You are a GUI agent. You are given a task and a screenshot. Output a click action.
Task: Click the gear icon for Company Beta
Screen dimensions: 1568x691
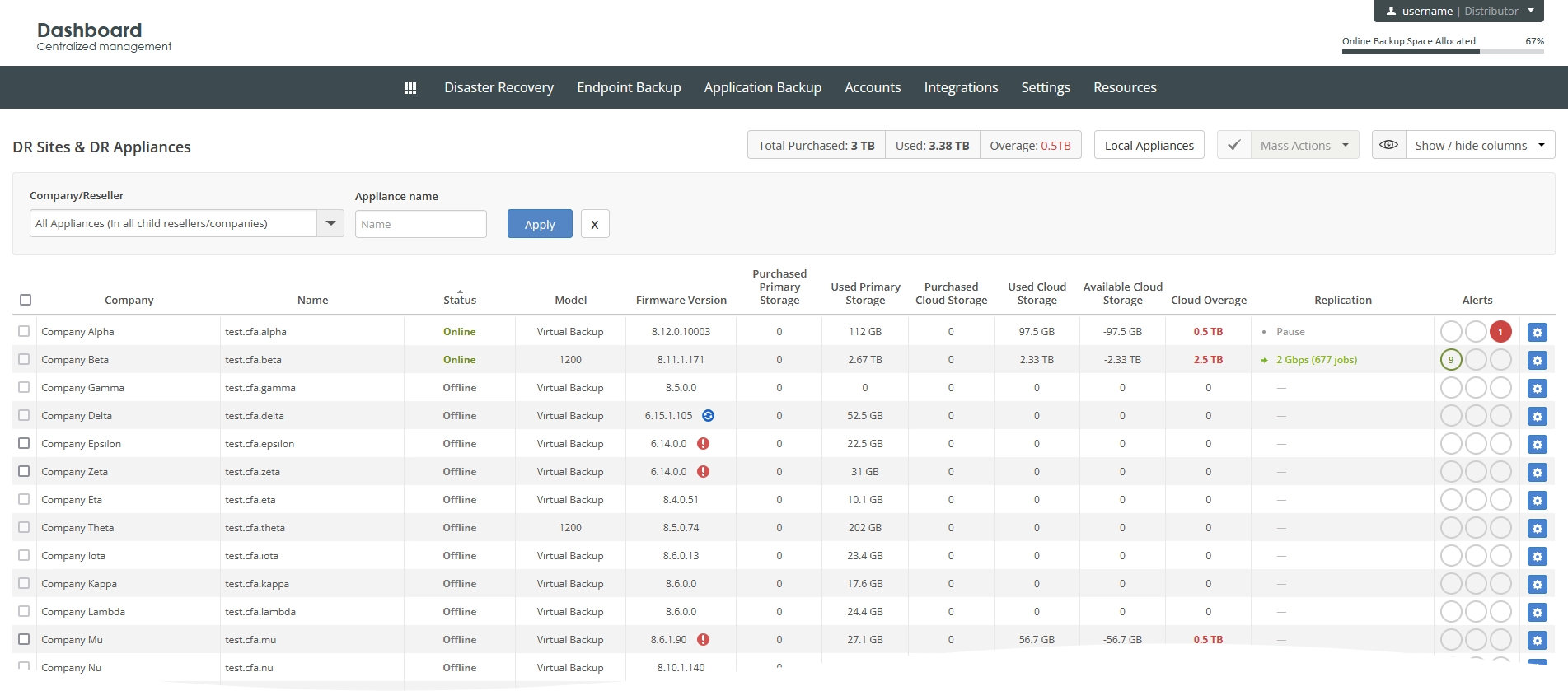coord(1537,361)
